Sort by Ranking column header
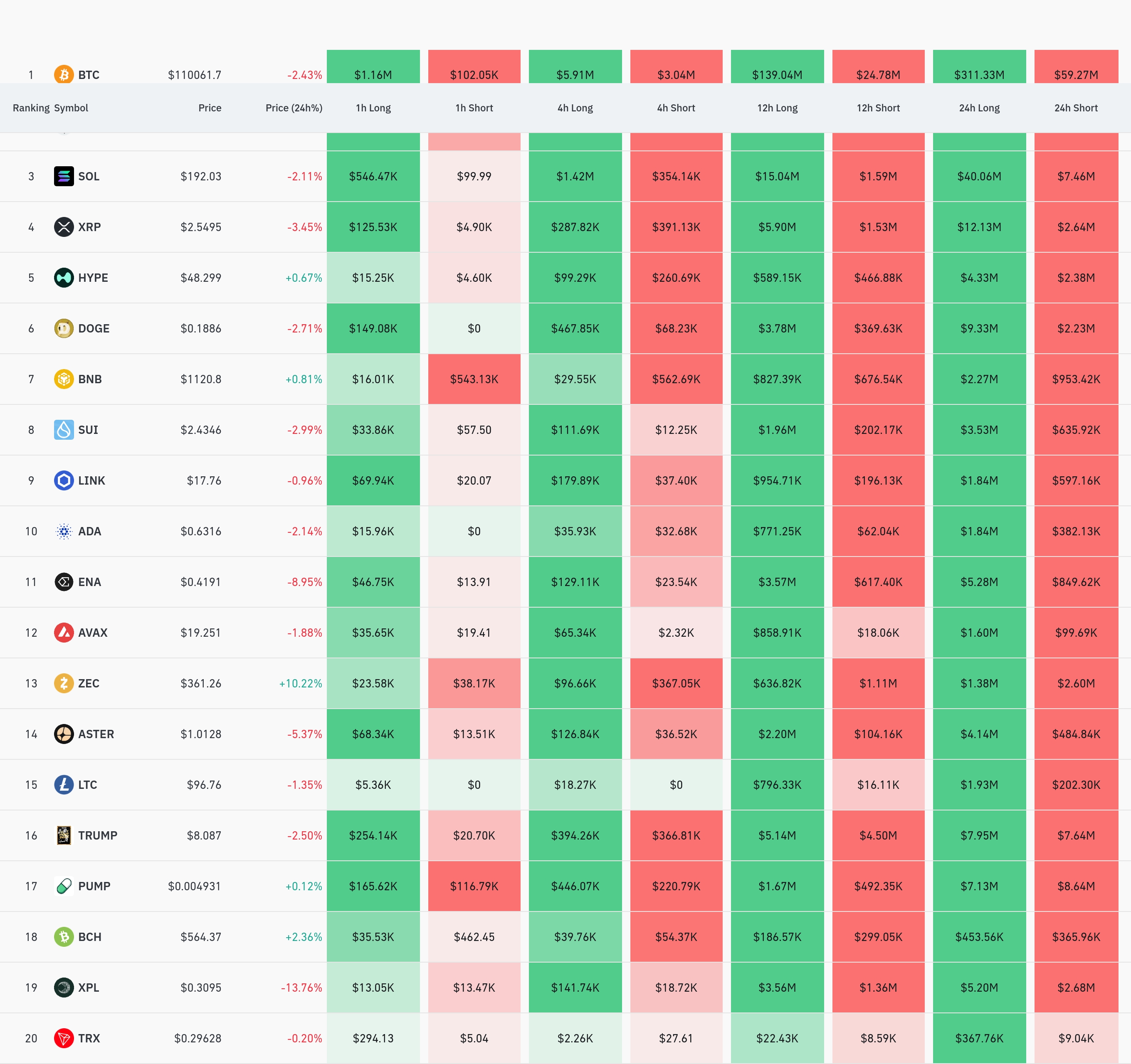Viewport: 1131px width, 1064px height. tap(31, 108)
